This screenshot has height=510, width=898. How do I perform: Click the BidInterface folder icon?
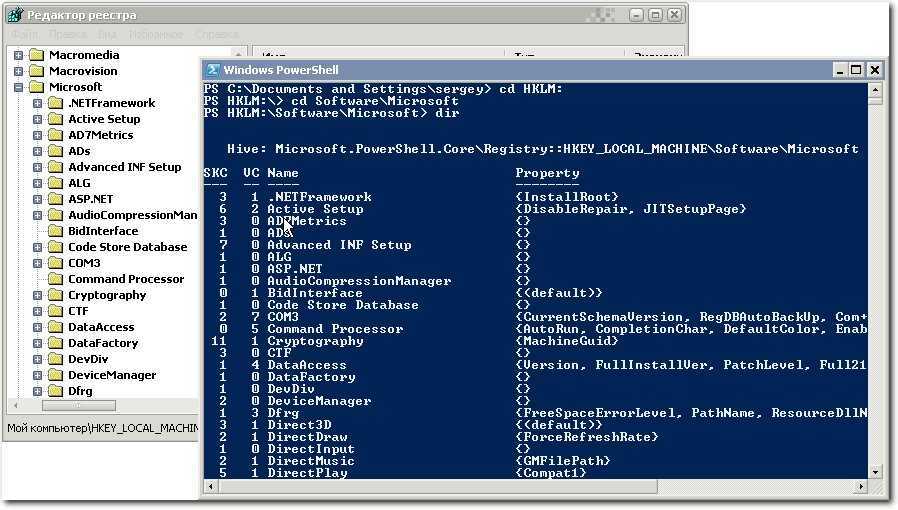55,231
